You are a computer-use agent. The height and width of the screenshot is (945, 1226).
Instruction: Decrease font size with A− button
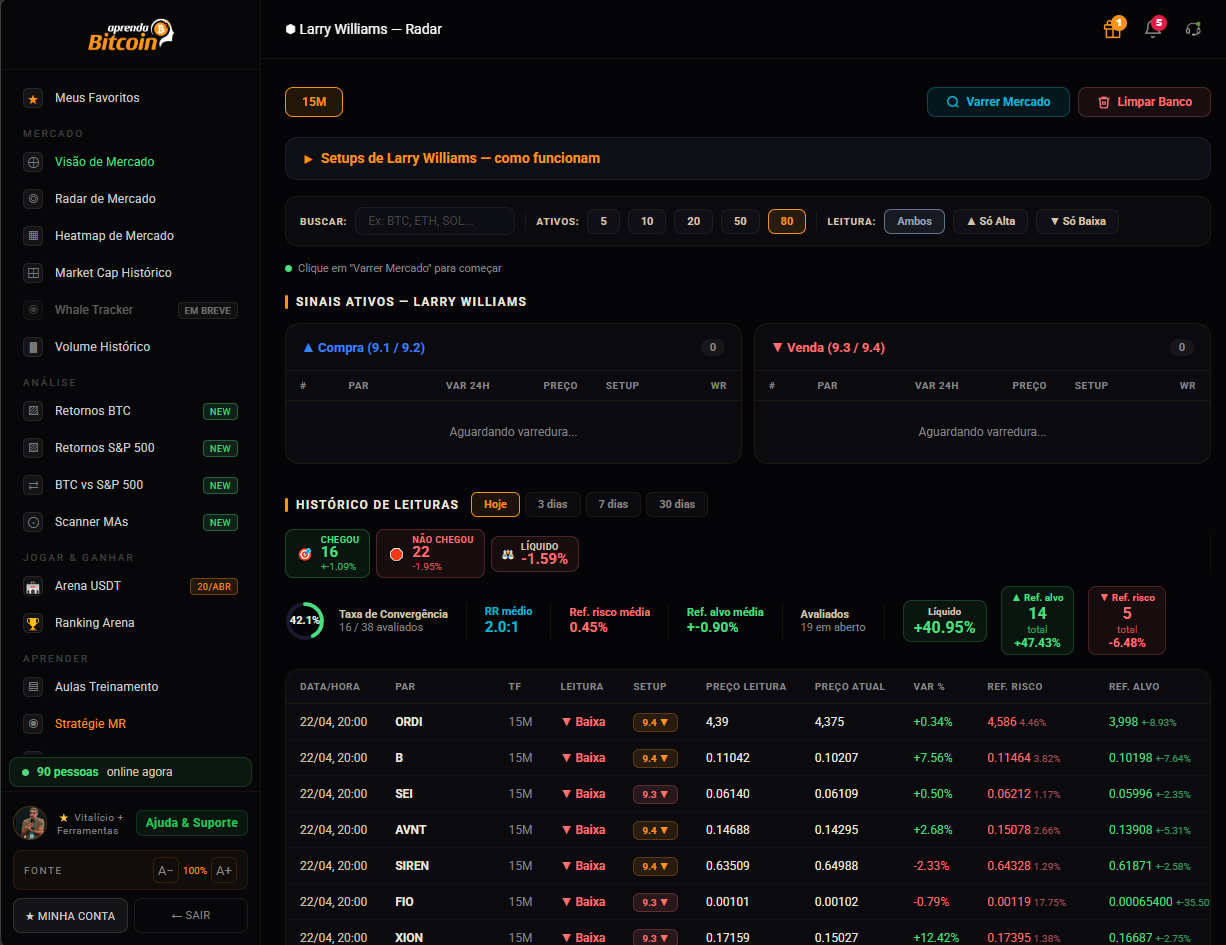point(166,870)
